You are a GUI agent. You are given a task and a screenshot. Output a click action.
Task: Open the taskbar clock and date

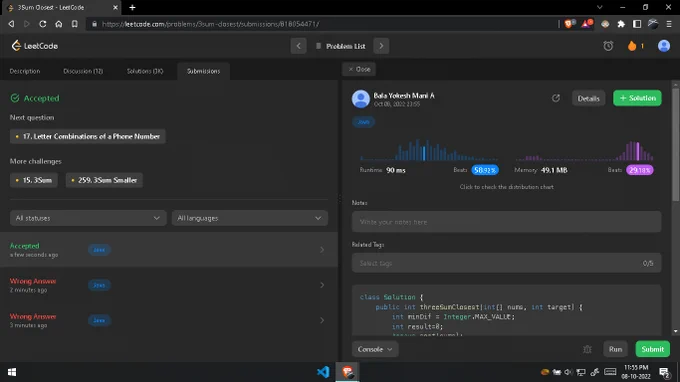click(x=636, y=372)
